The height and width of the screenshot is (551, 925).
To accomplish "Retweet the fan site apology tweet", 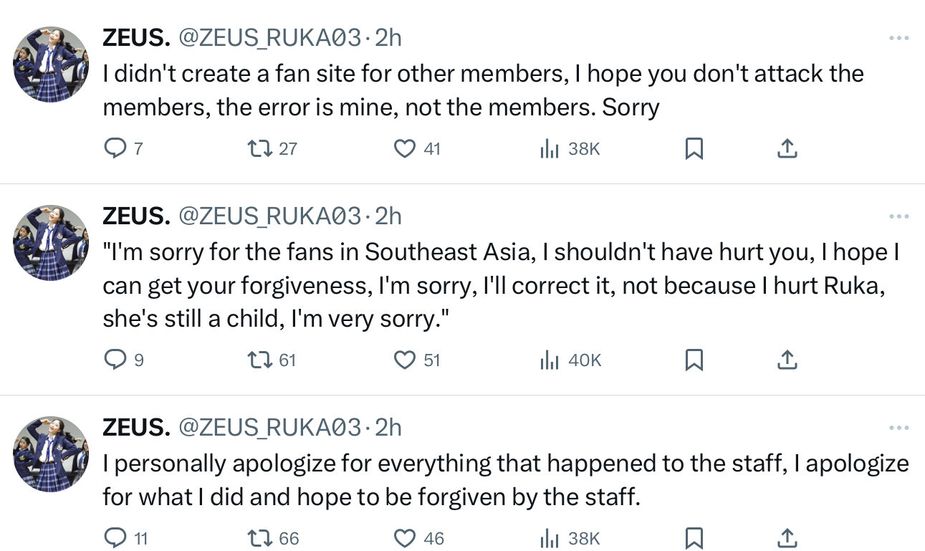I will tap(260, 149).
